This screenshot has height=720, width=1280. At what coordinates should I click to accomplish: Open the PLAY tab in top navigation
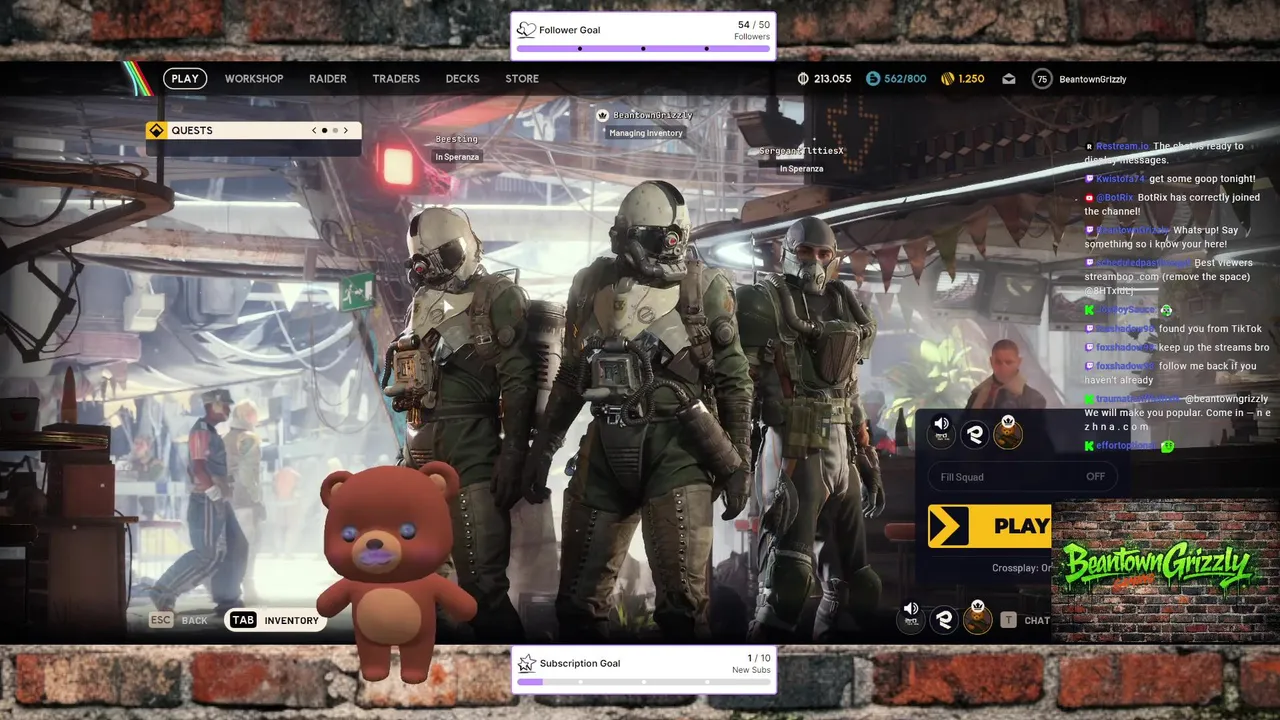click(x=185, y=79)
